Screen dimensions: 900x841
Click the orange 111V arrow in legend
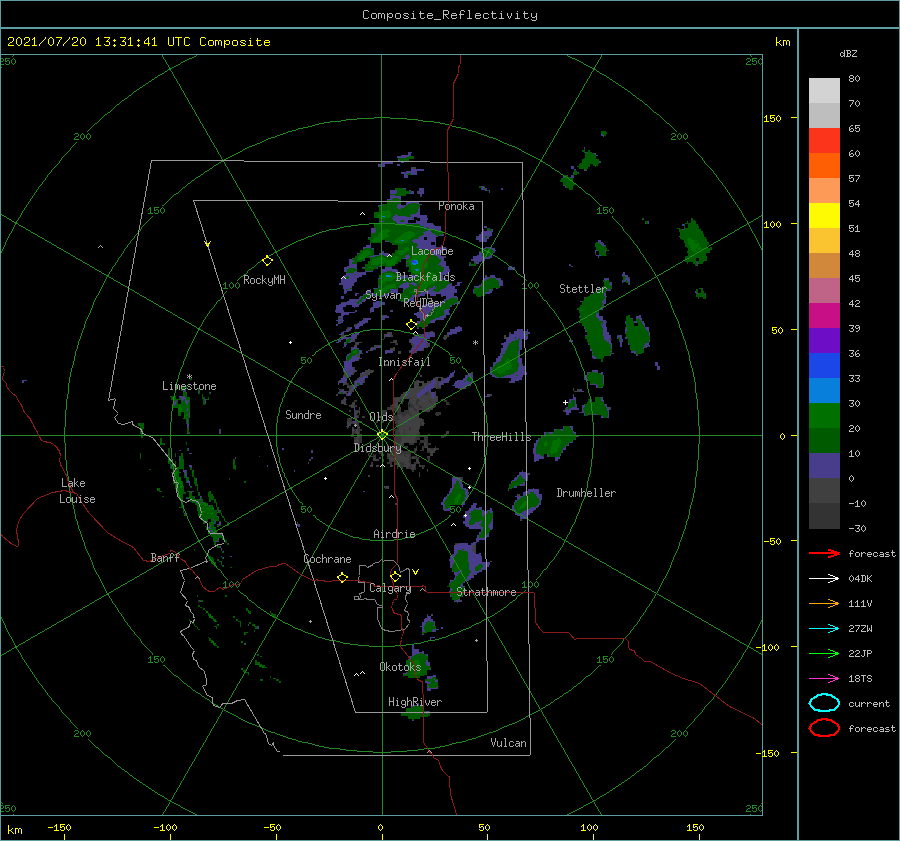tap(824, 603)
